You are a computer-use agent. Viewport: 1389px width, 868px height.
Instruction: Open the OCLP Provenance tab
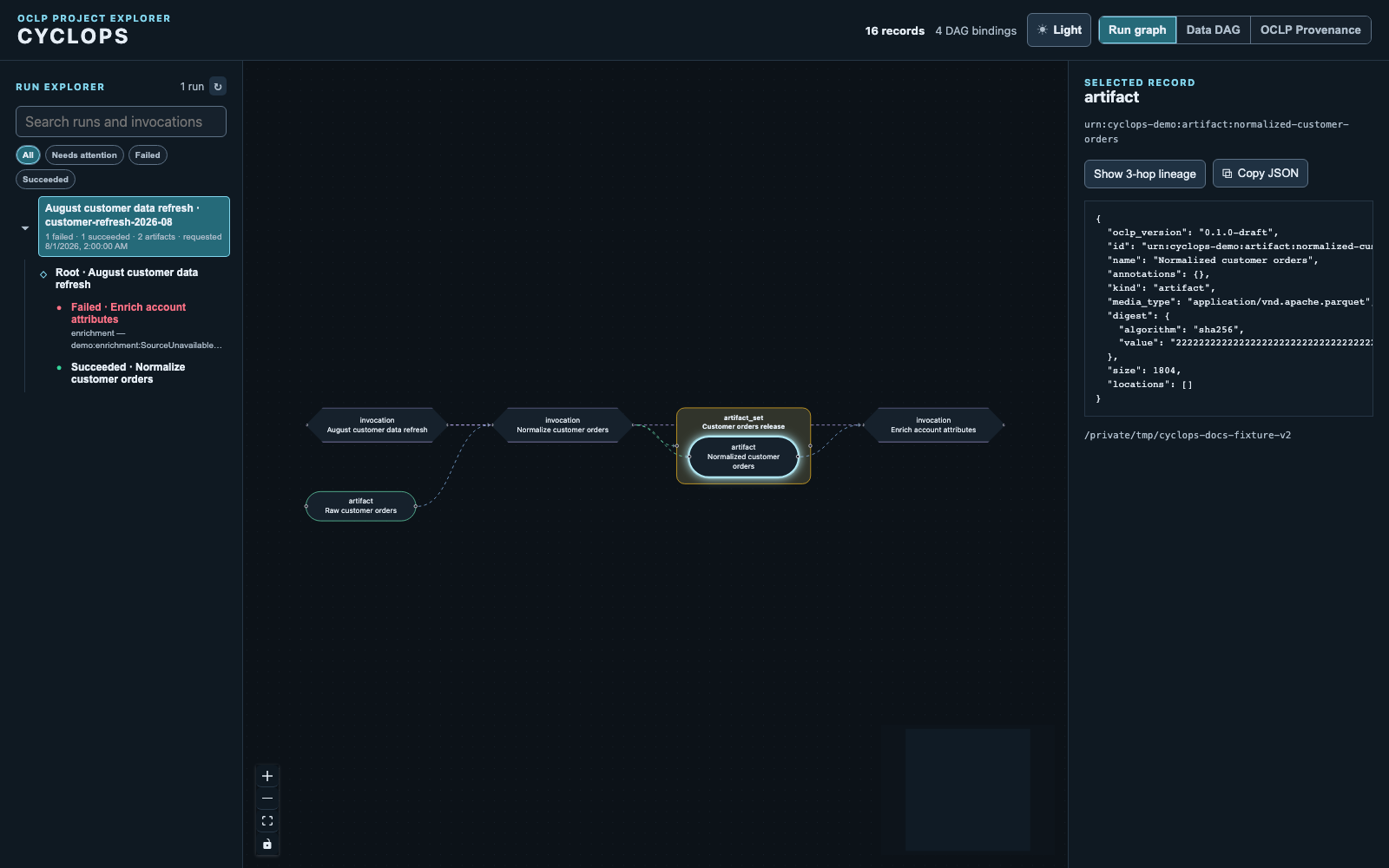[1310, 30]
